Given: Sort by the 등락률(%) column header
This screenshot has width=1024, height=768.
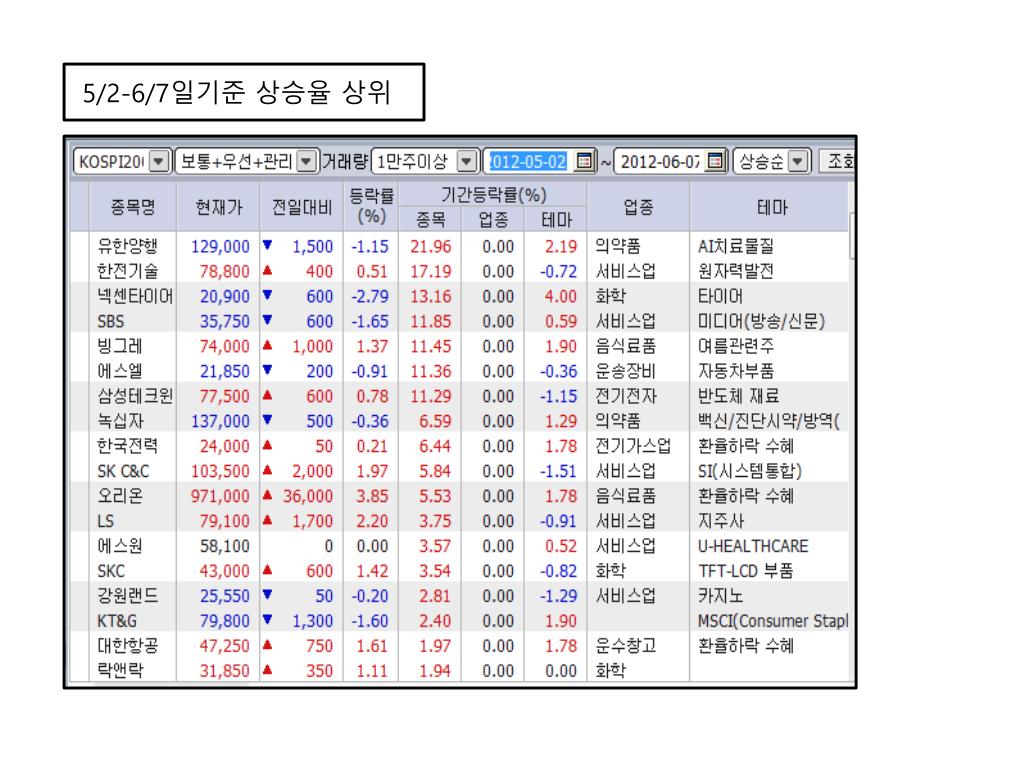Looking at the screenshot, I should (371, 206).
